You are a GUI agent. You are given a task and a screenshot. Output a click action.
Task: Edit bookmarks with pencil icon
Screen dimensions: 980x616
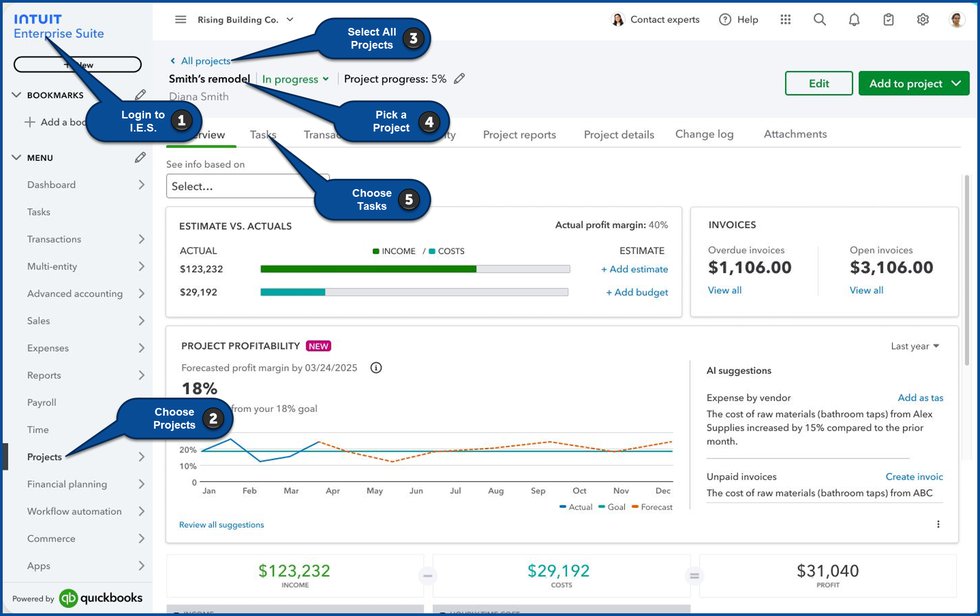tap(140, 95)
